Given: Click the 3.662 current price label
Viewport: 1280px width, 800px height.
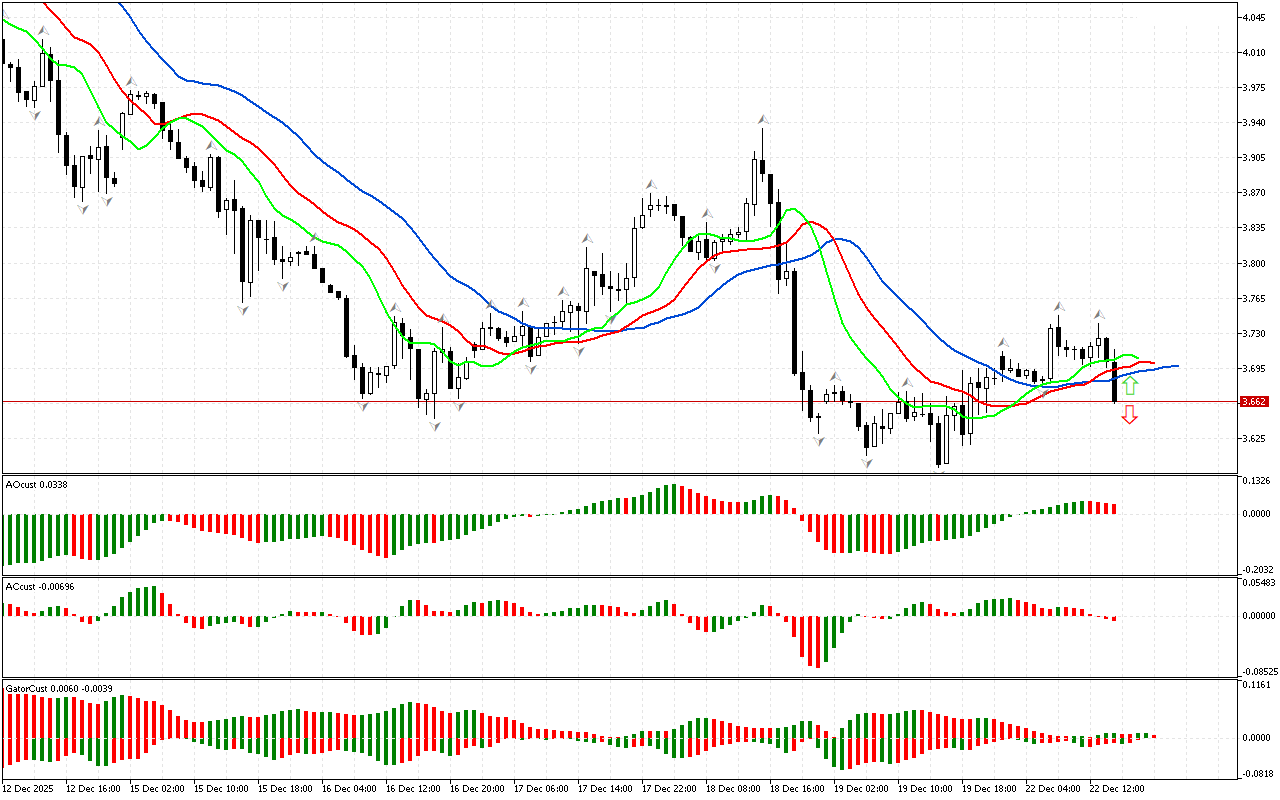Looking at the screenshot, I should 1253,402.
